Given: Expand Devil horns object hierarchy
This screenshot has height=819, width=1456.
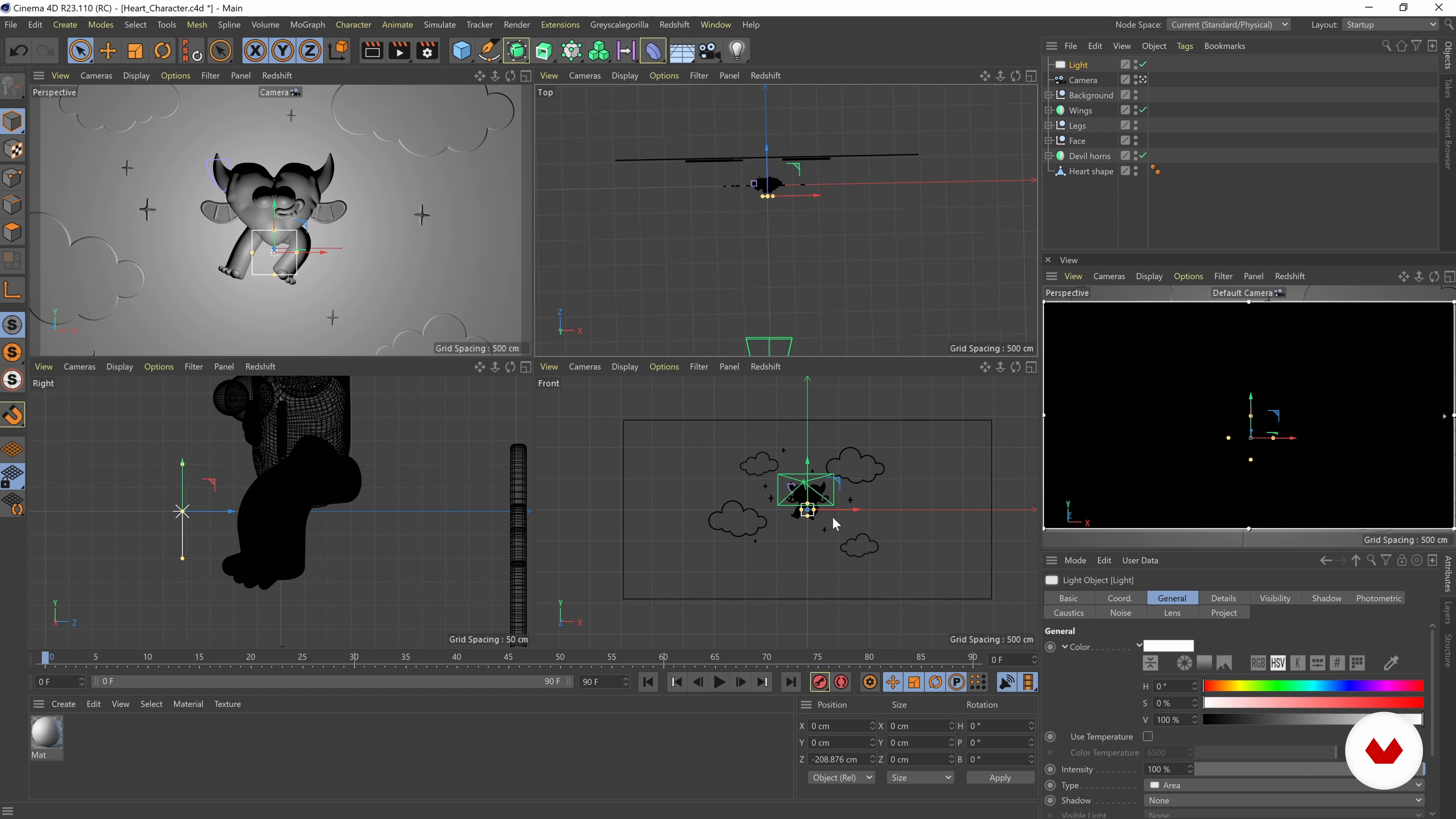Looking at the screenshot, I should click(x=1048, y=155).
